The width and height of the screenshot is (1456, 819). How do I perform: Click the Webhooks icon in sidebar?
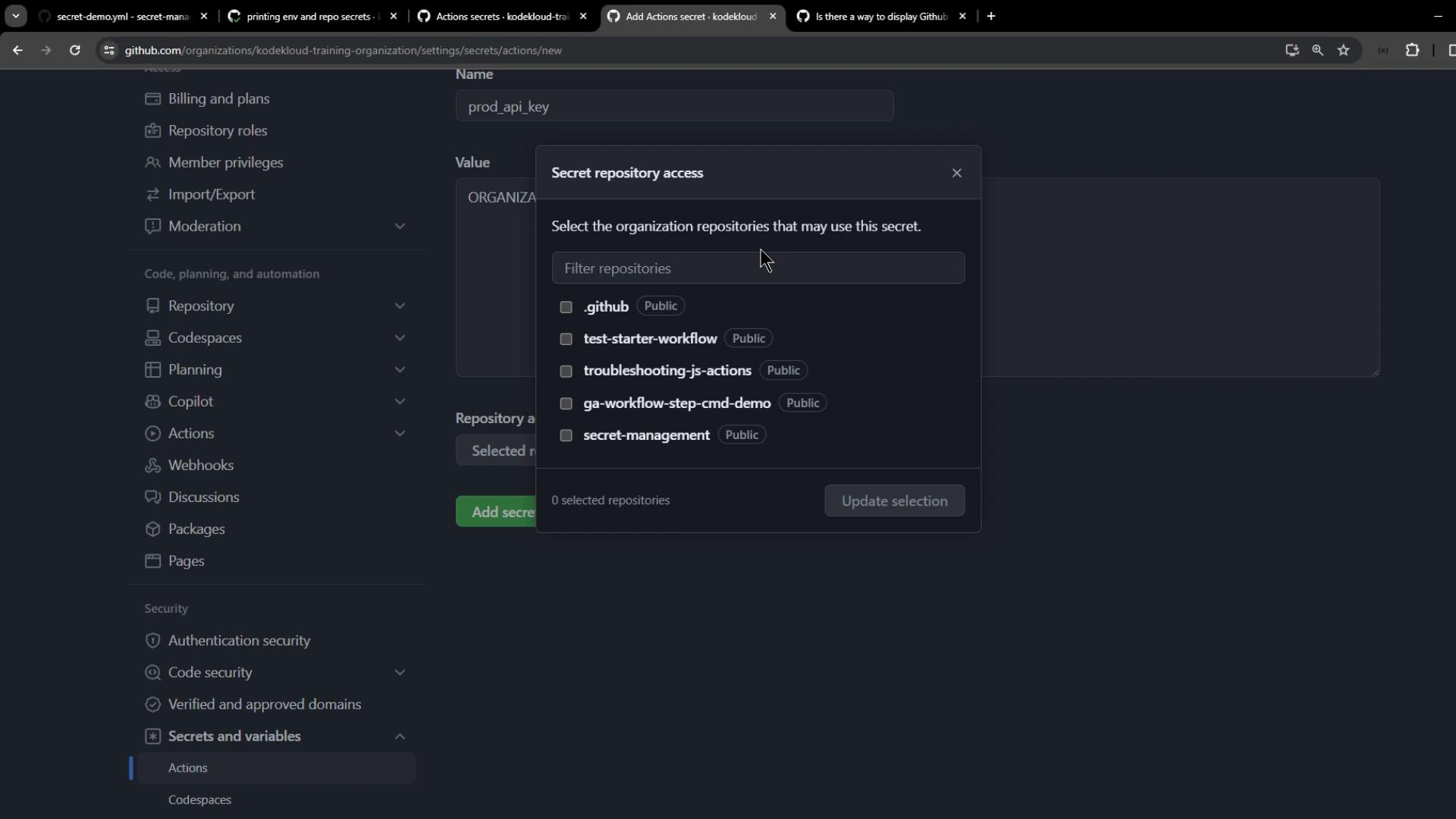click(152, 466)
